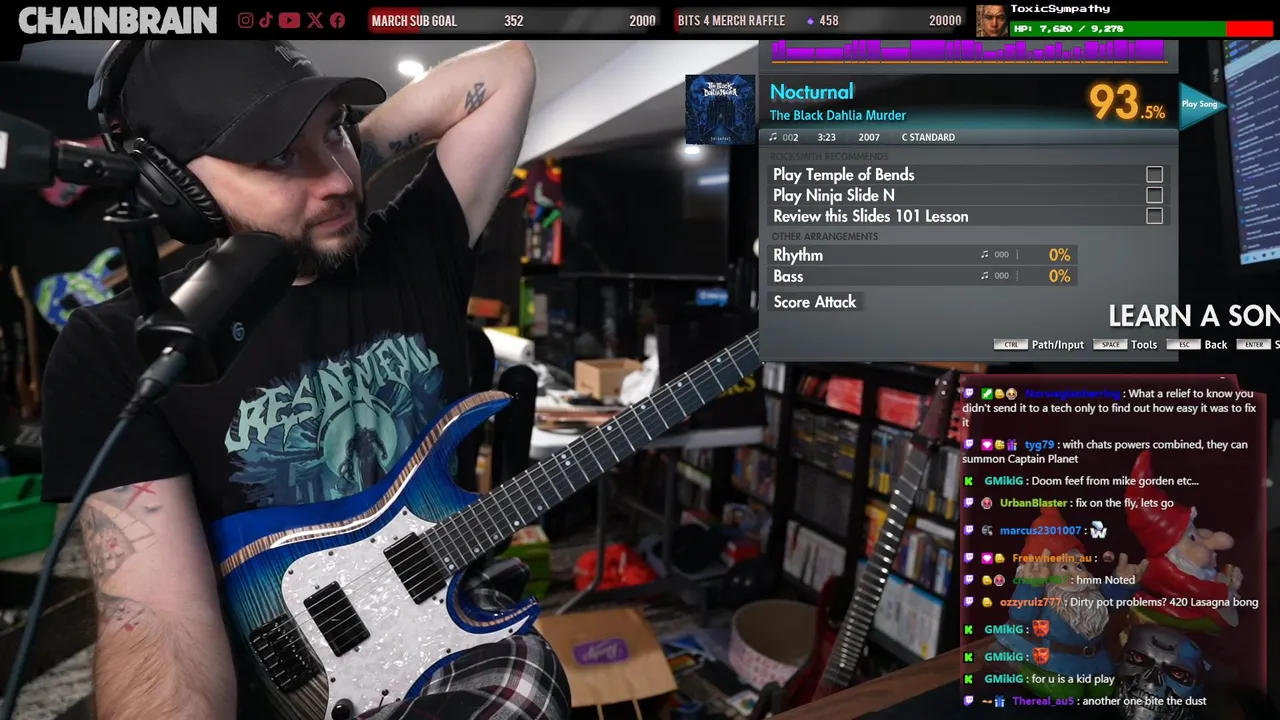1280x720 pixels.
Task: Click the ToxicSympathy avatar image
Action: (x=992, y=20)
